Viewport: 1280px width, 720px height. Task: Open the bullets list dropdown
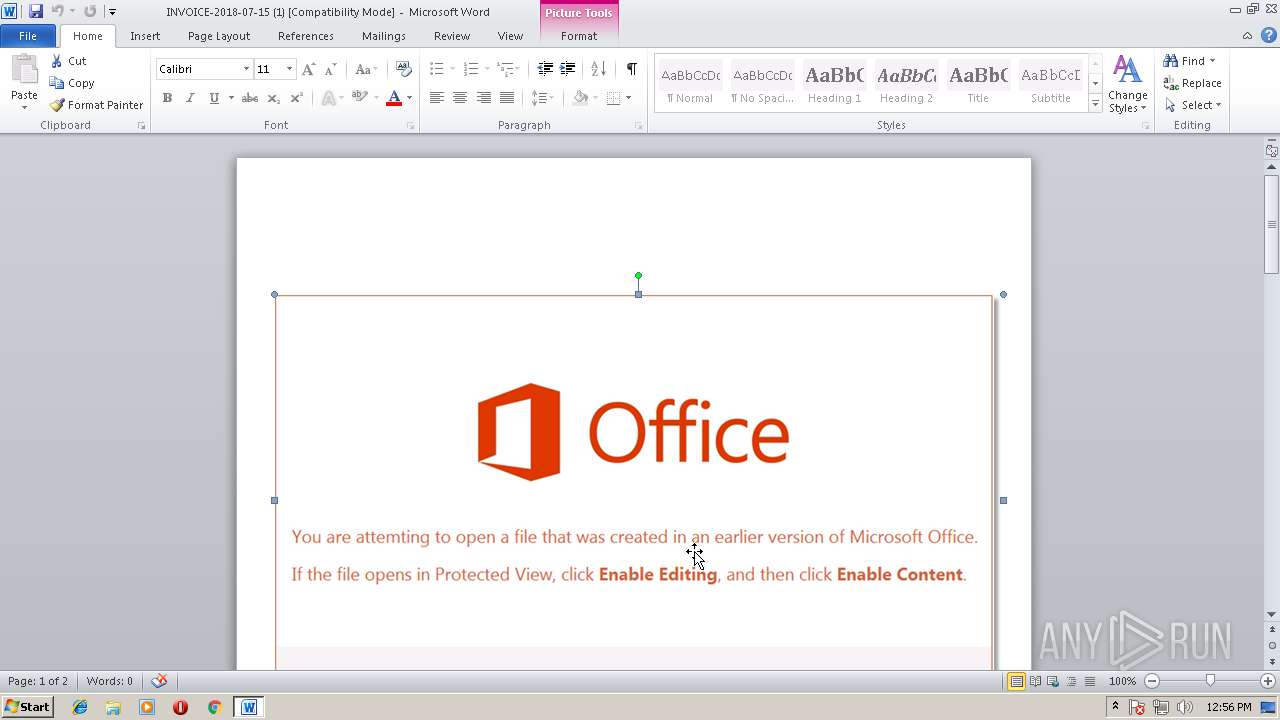pos(452,69)
